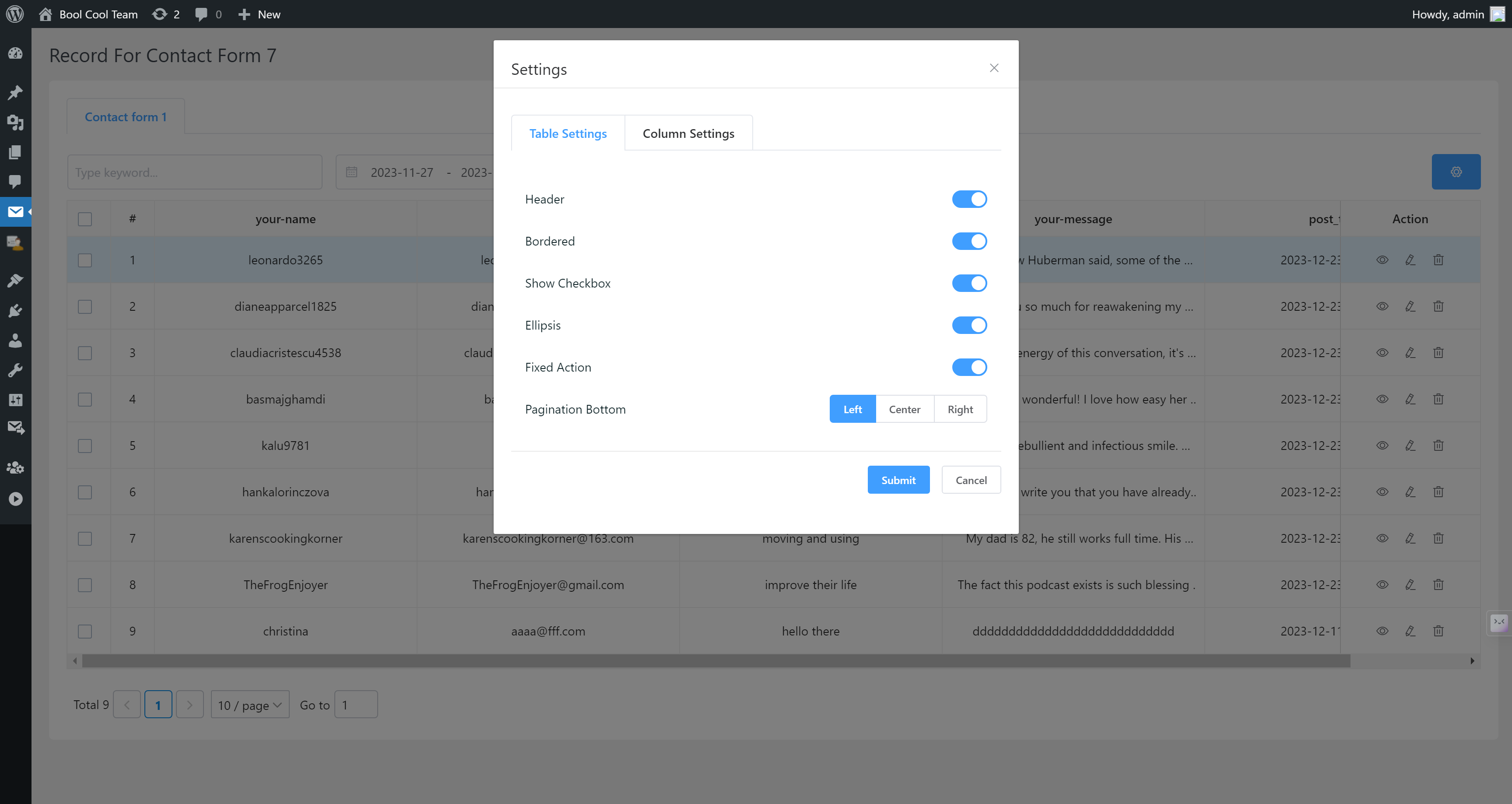The image size is (1512, 804).
Task: Click the Submit button
Action: pos(898,480)
